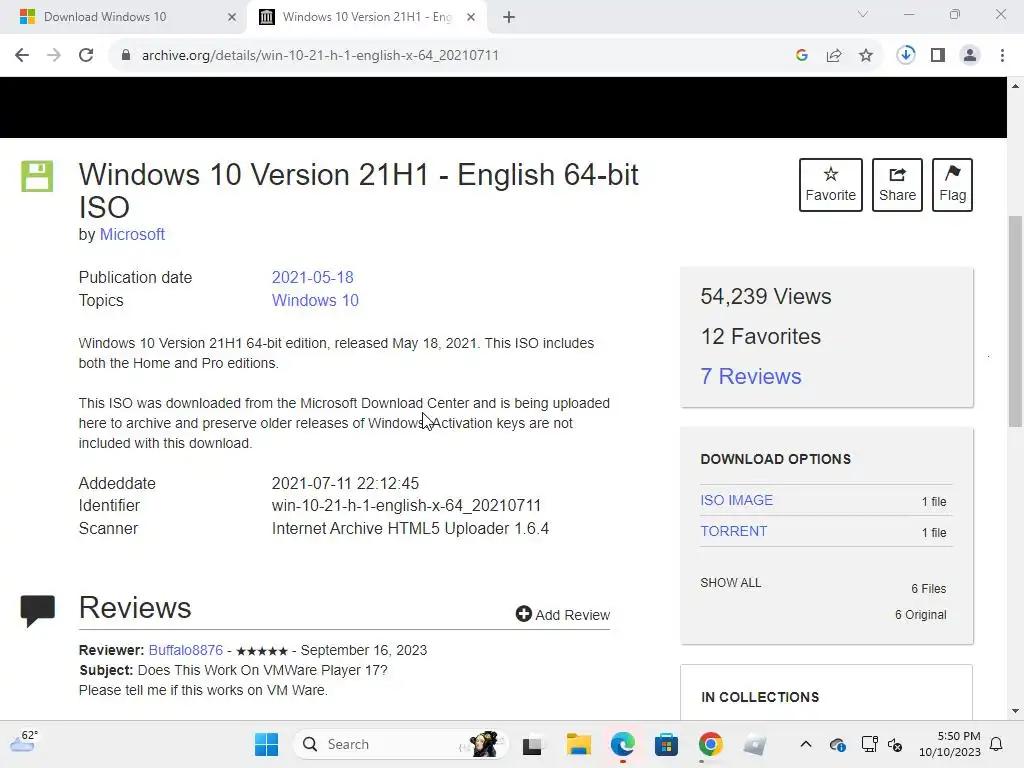The width and height of the screenshot is (1024, 768).
Task: Bookmark this tab with star icon
Action: (x=866, y=56)
